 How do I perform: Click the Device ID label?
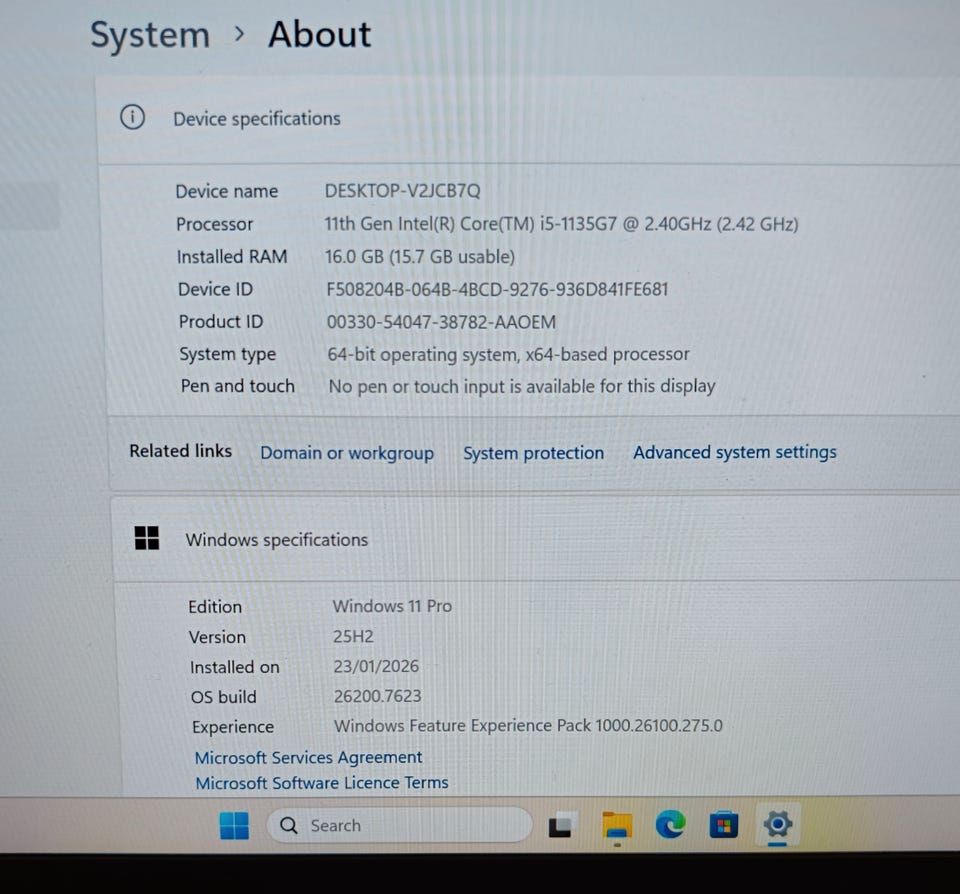click(x=216, y=289)
